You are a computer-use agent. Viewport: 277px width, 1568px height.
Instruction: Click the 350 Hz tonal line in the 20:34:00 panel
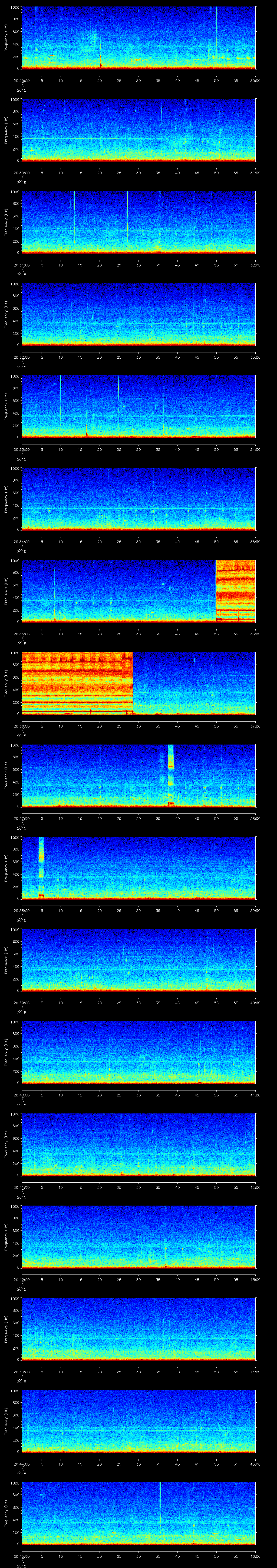(x=138, y=508)
